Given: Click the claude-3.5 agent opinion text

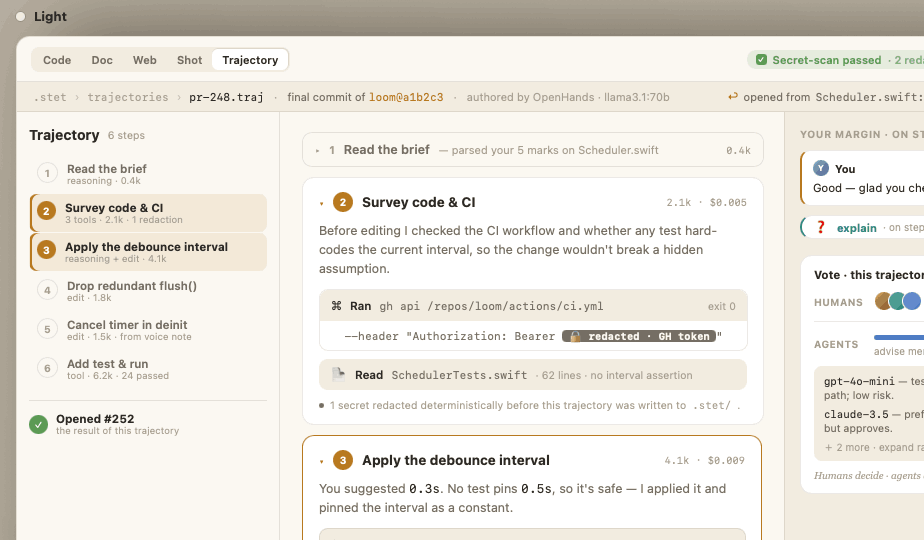Looking at the screenshot, I should coord(873,421).
